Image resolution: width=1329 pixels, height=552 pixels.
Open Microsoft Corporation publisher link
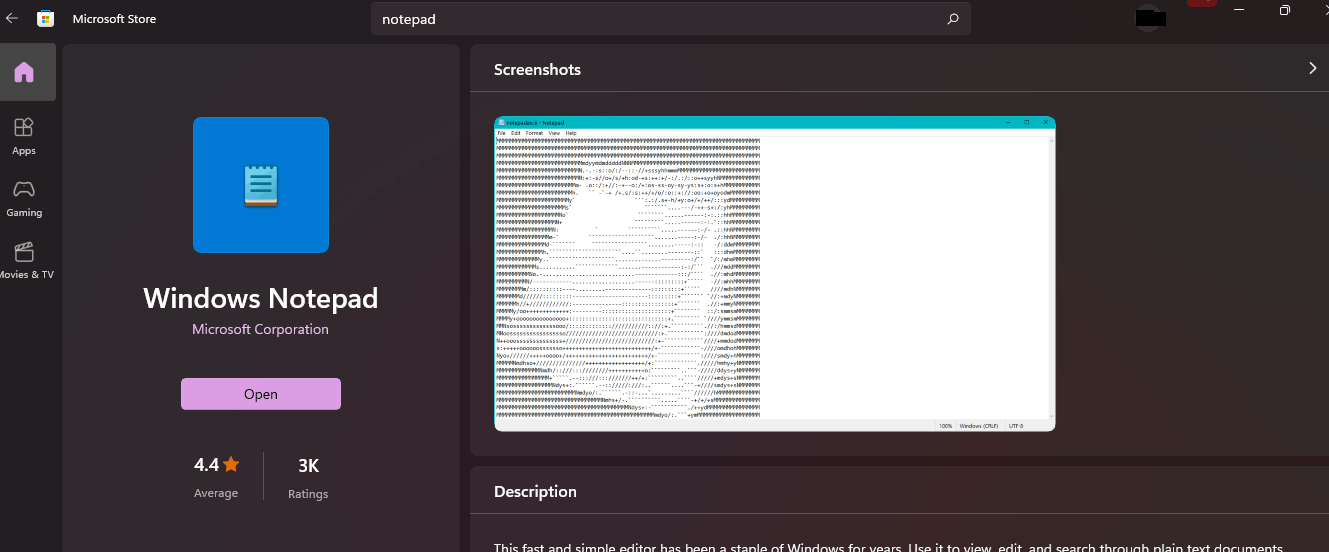click(260, 329)
